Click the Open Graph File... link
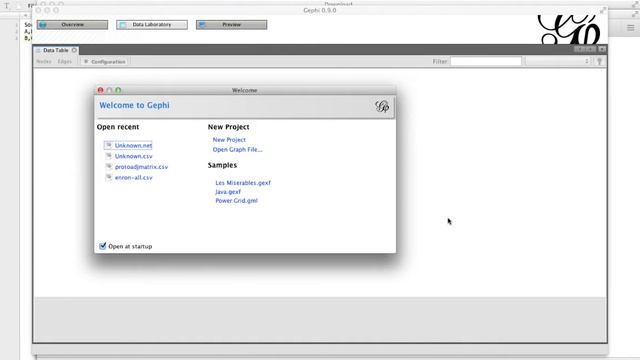Viewport: 640px width, 360px height. pos(237,150)
